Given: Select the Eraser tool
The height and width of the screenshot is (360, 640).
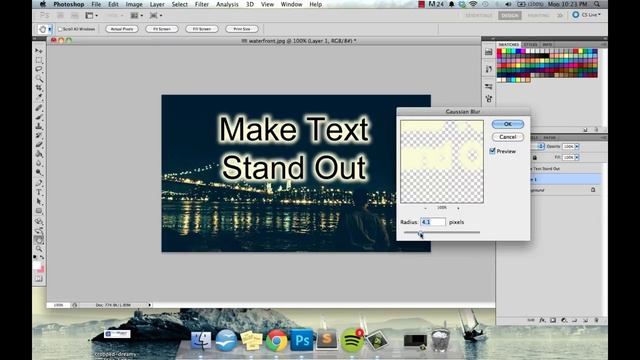Looking at the screenshot, I should (x=39, y=144).
